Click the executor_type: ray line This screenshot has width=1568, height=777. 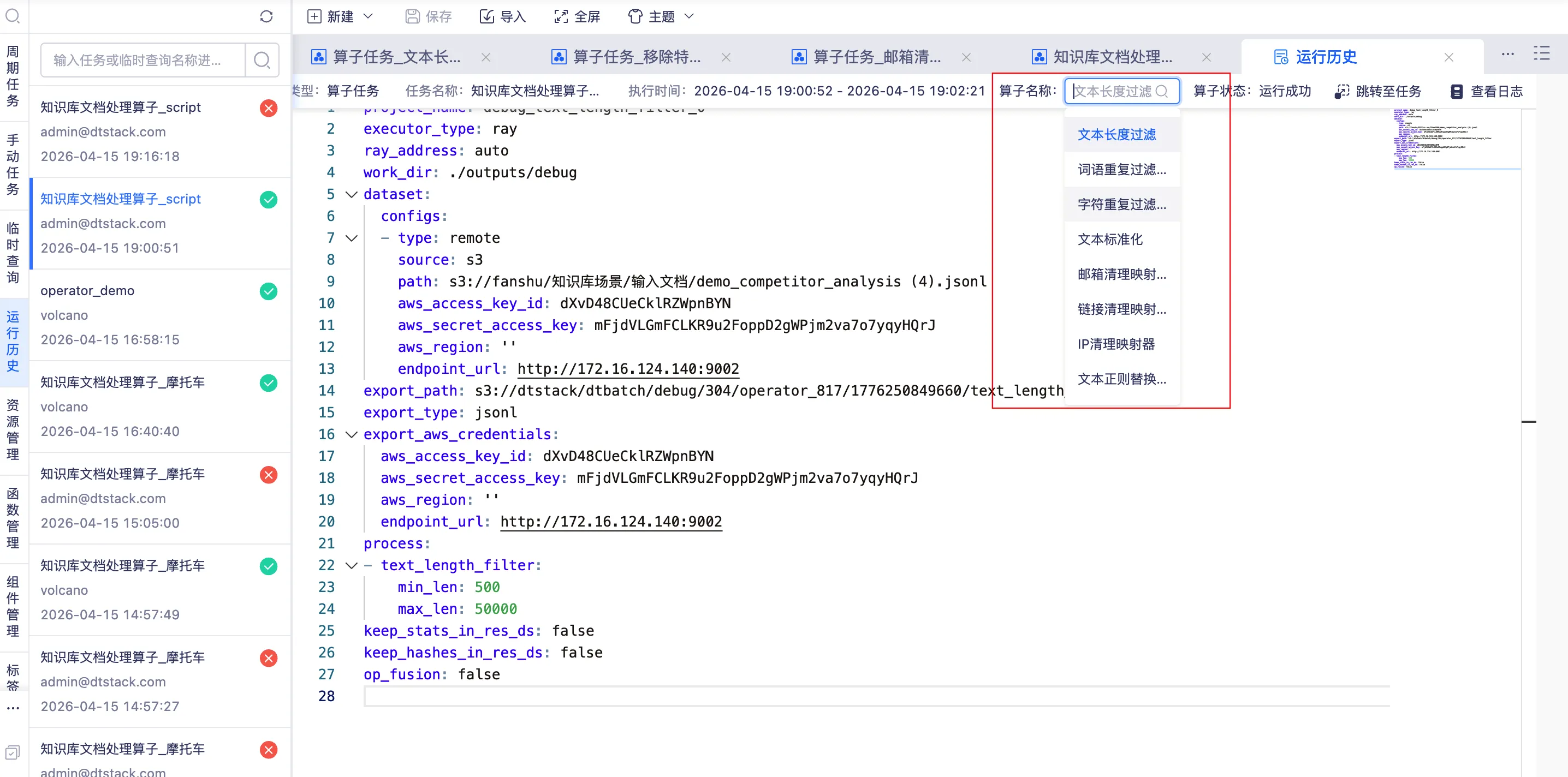click(439, 129)
